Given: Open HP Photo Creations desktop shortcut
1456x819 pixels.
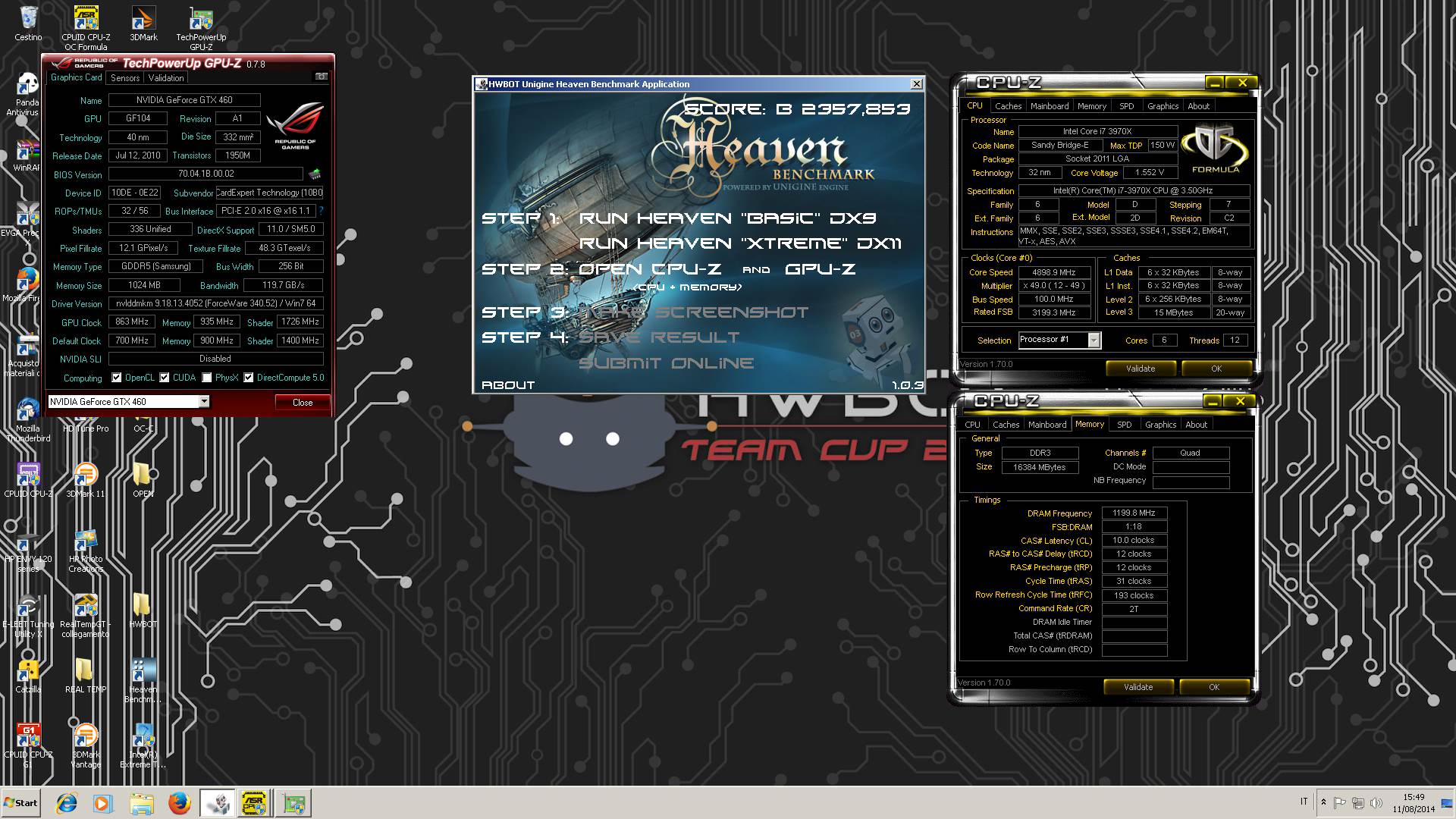Looking at the screenshot, I should coord(86,551).
